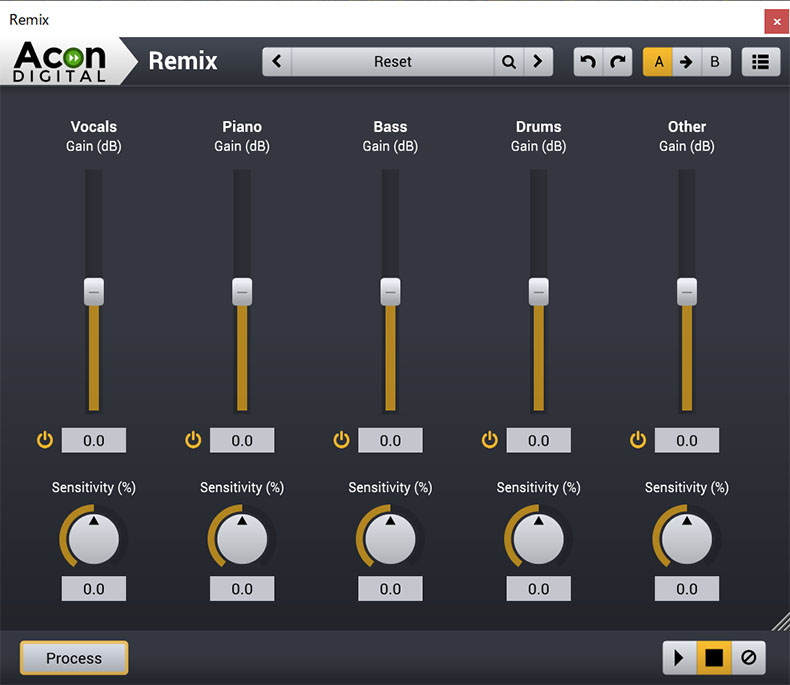Stop preview playback

(x=714, y=657)
